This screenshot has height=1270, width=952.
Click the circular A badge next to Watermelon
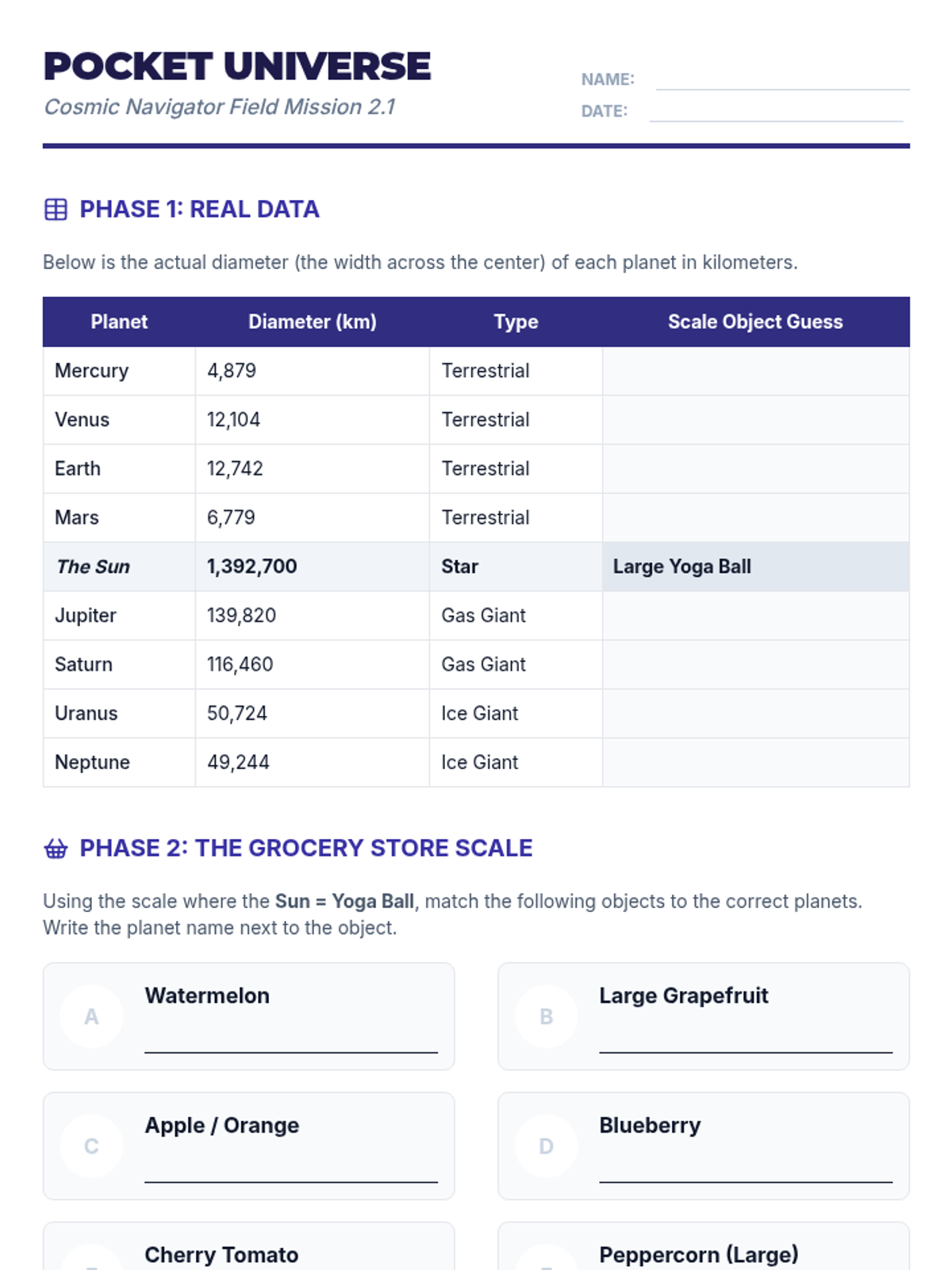pyautogui.click(x=92, y=1017)
